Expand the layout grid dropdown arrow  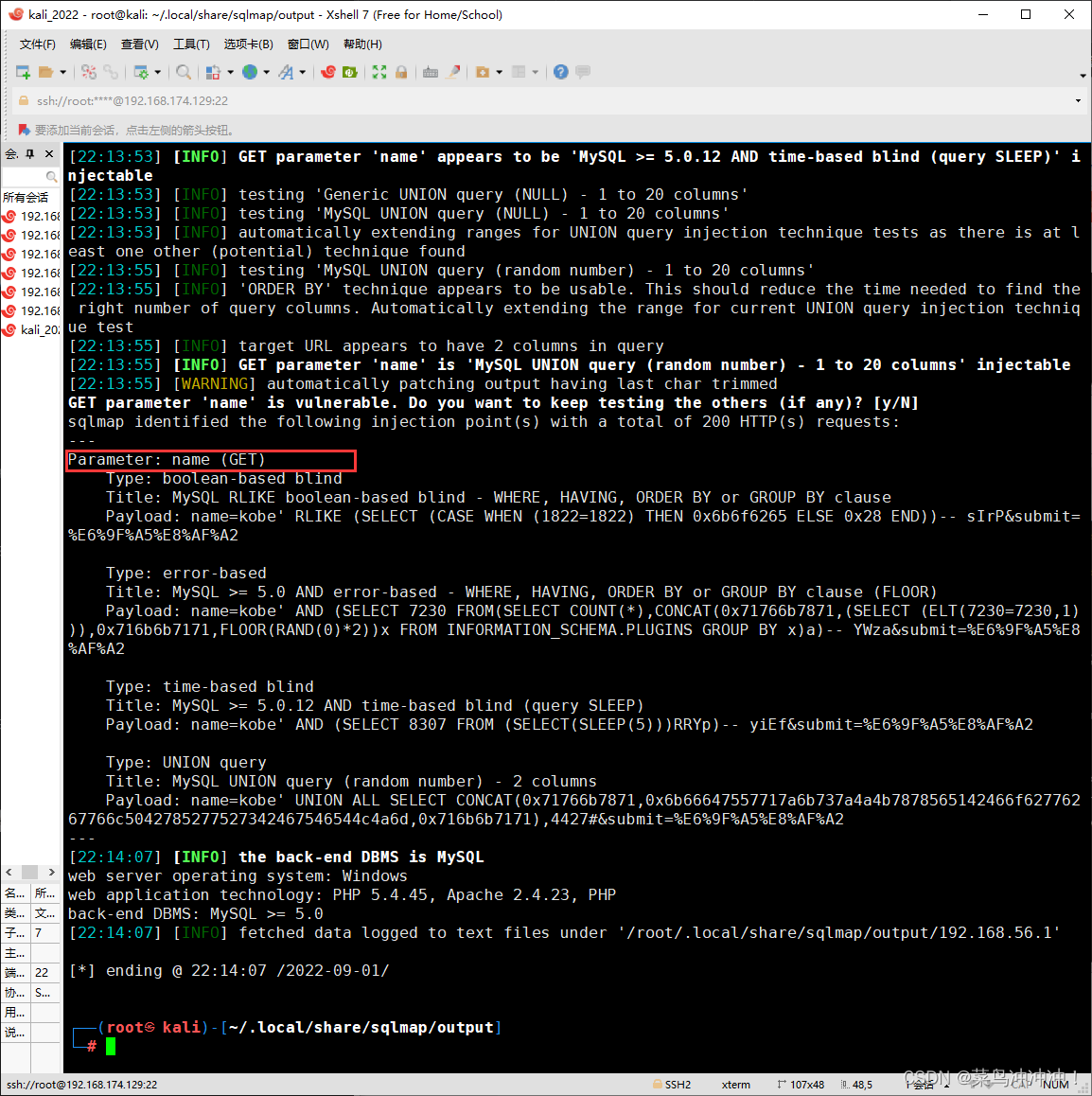536,72
